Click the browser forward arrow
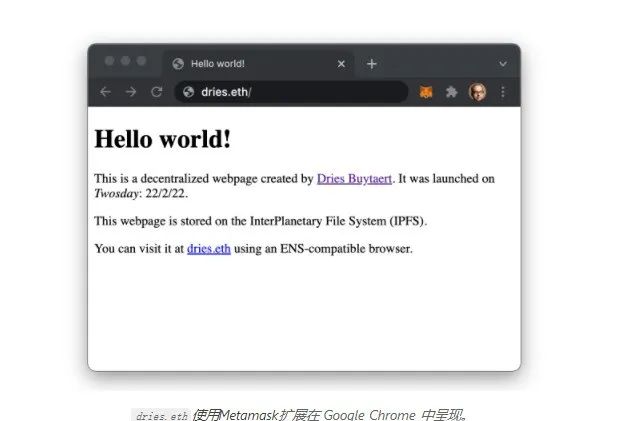Image resolution: width=638 pixels, height=421 pixels. click(x=131, y=92)
